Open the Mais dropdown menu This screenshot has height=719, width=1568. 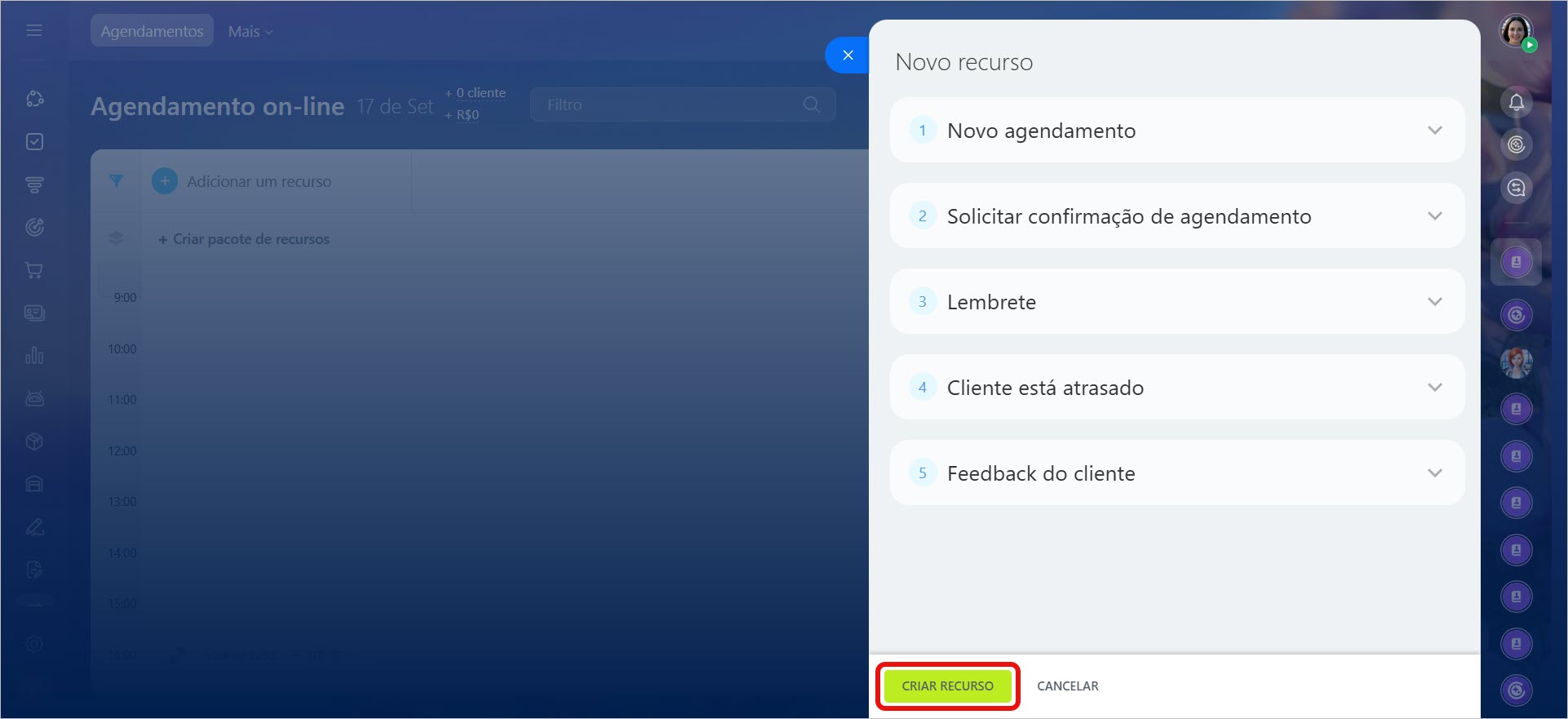[250, 31]
